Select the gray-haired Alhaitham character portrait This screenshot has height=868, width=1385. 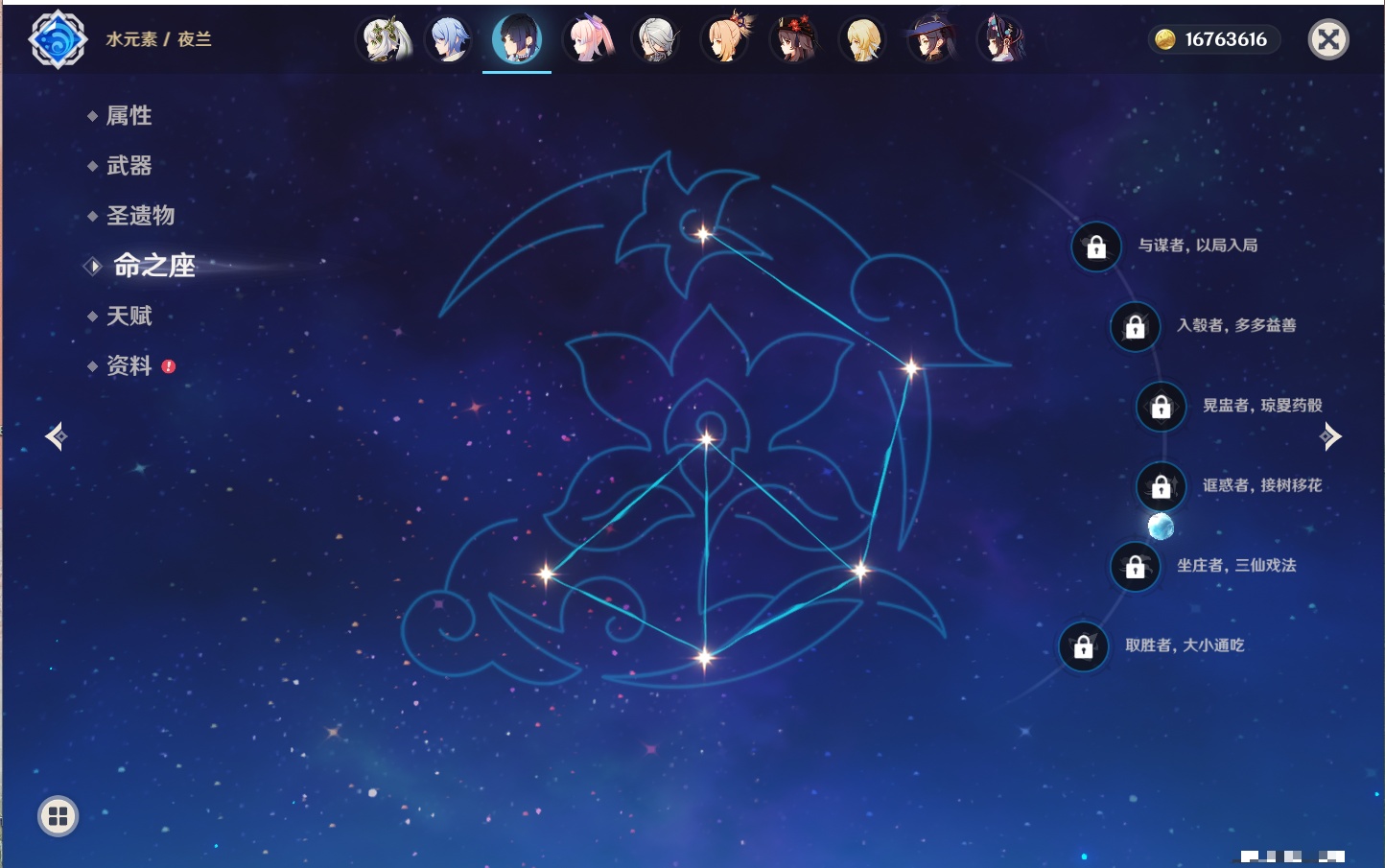point(657,39)
